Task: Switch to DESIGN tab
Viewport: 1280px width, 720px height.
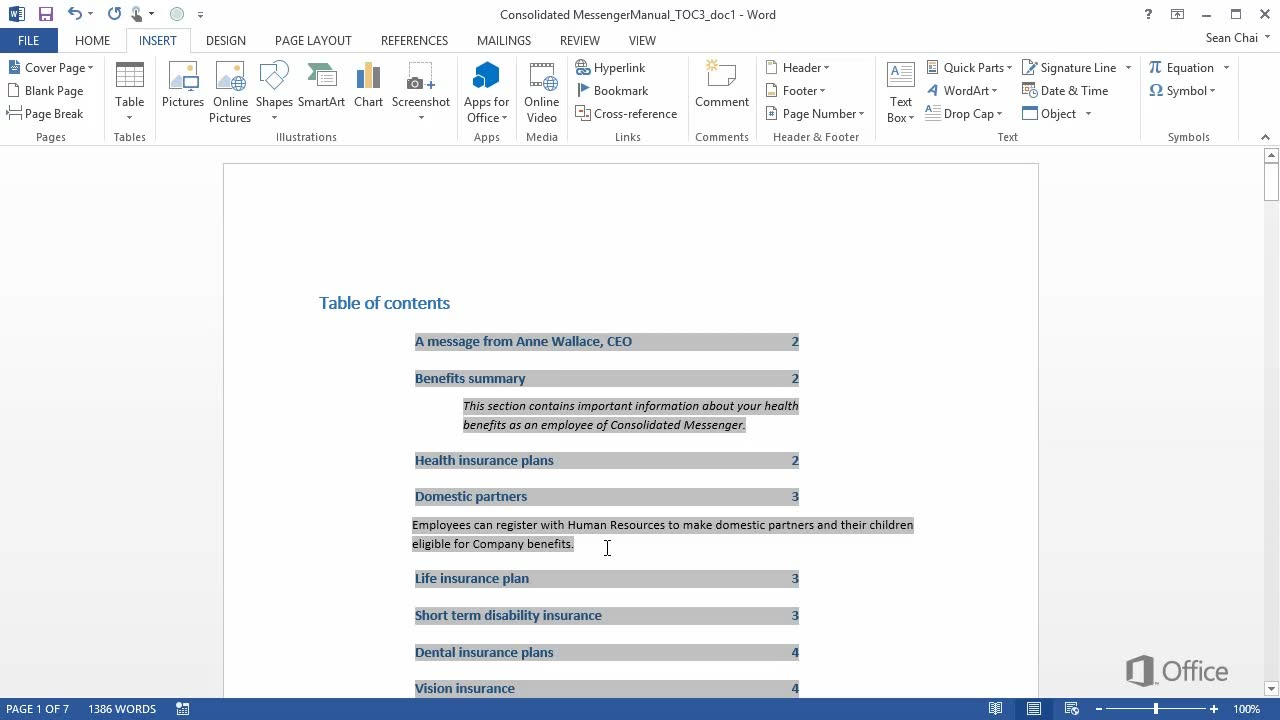Action: 225,40
